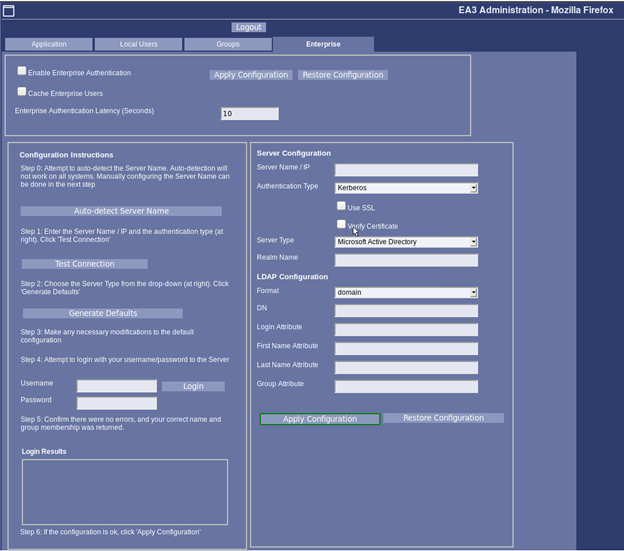Enable Enterprise Authentication checkbox
This screenshot has height=551, width=624.
click(22, 71)
